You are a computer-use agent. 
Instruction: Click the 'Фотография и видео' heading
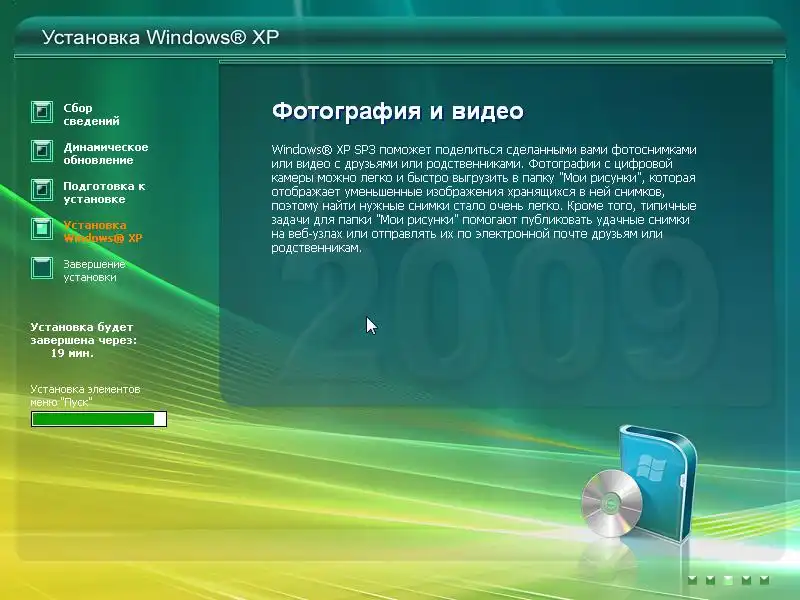[397, 111]
